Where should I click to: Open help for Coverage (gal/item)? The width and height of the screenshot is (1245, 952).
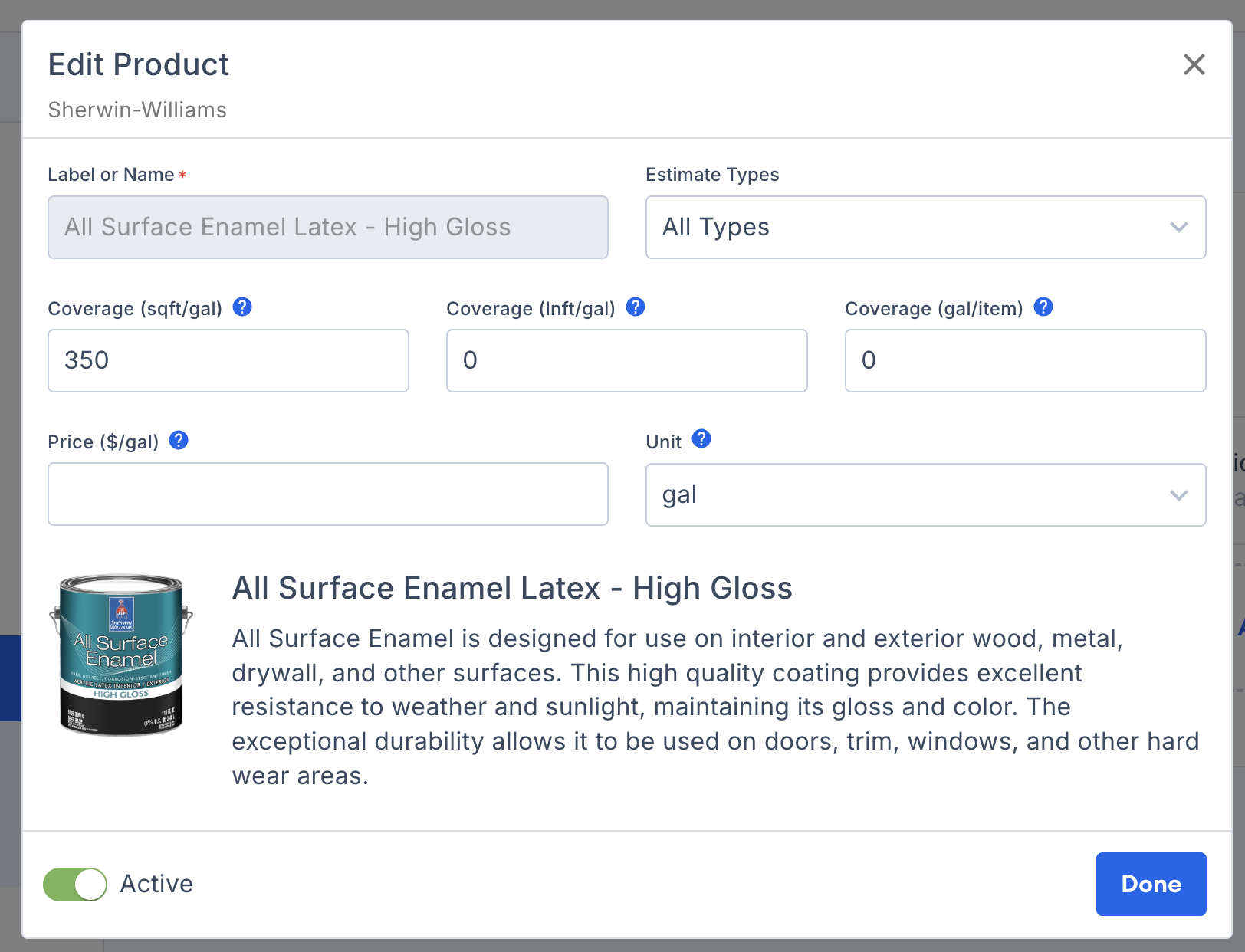click(x=1043, y=307)
